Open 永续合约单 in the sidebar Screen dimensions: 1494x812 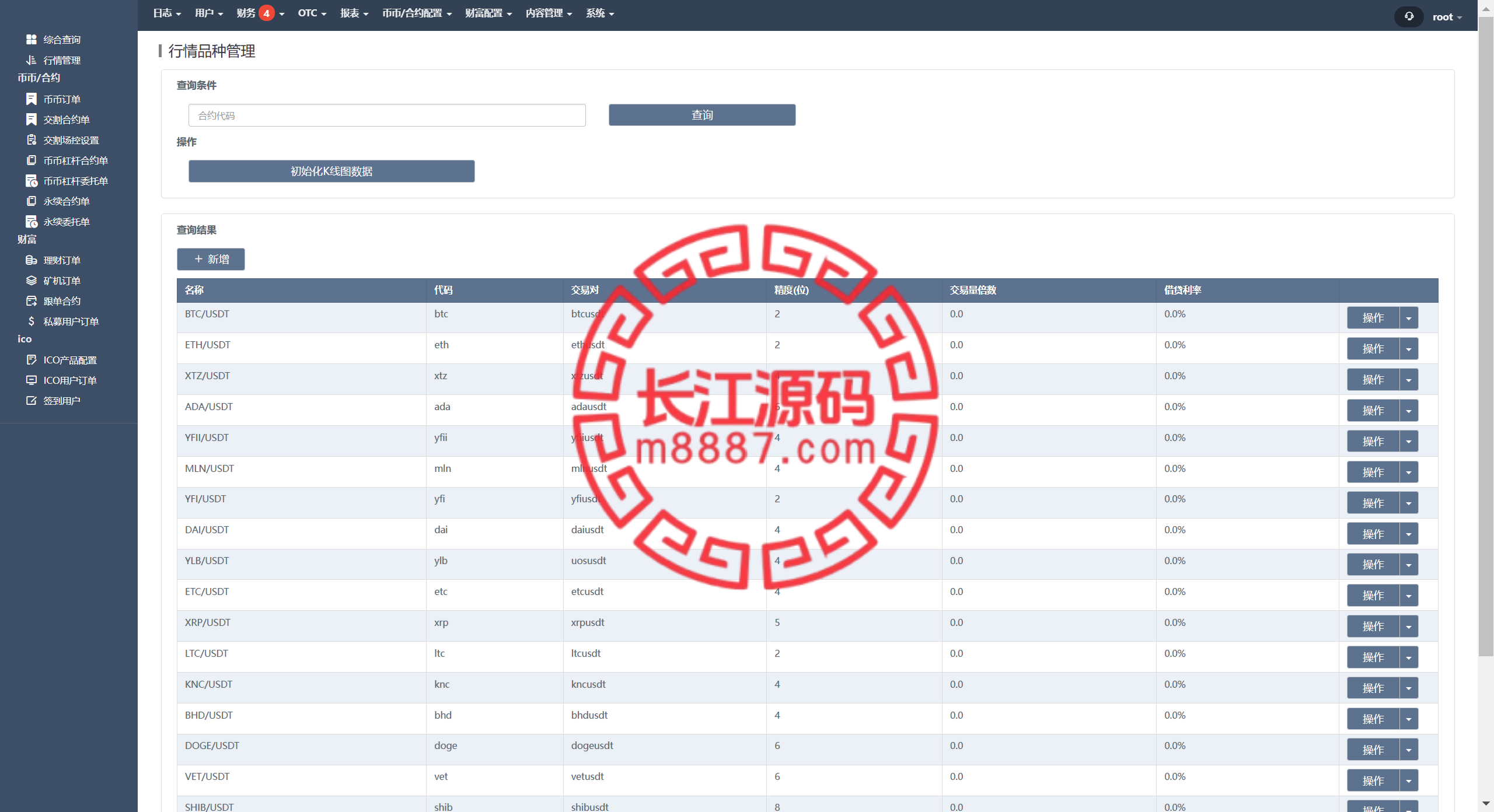pos(67,201)
